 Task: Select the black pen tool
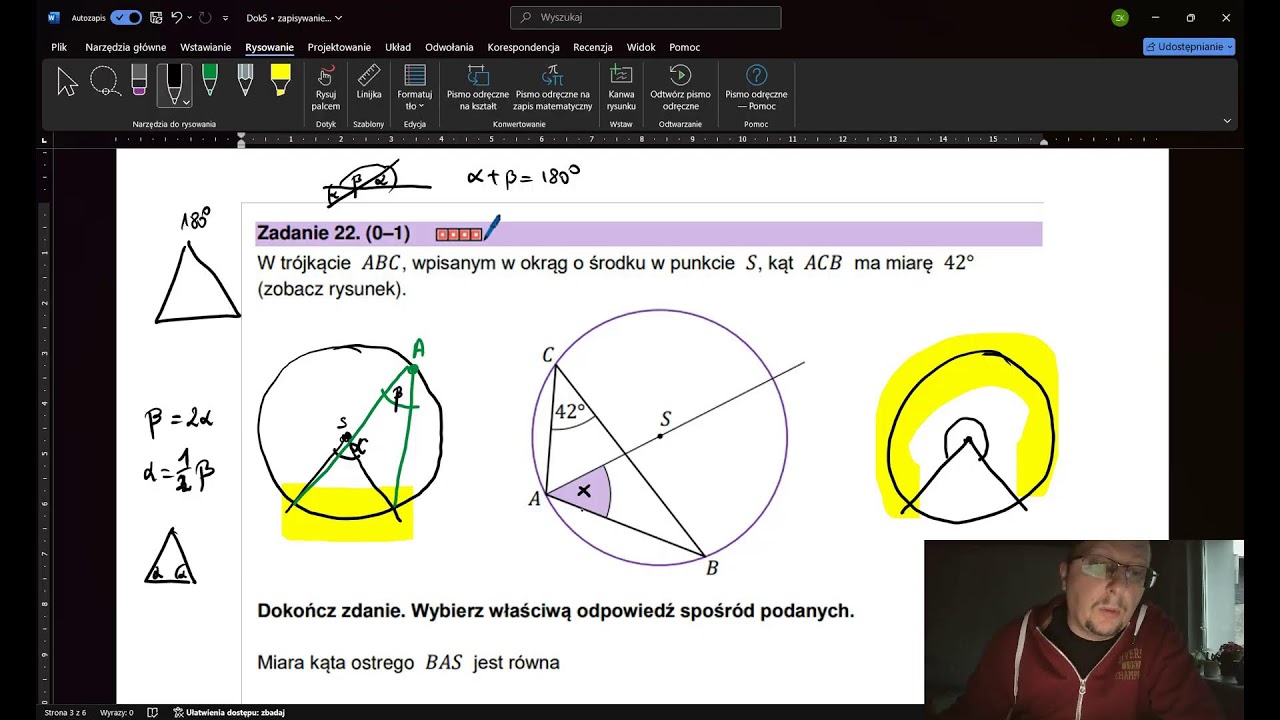(174, 84)
